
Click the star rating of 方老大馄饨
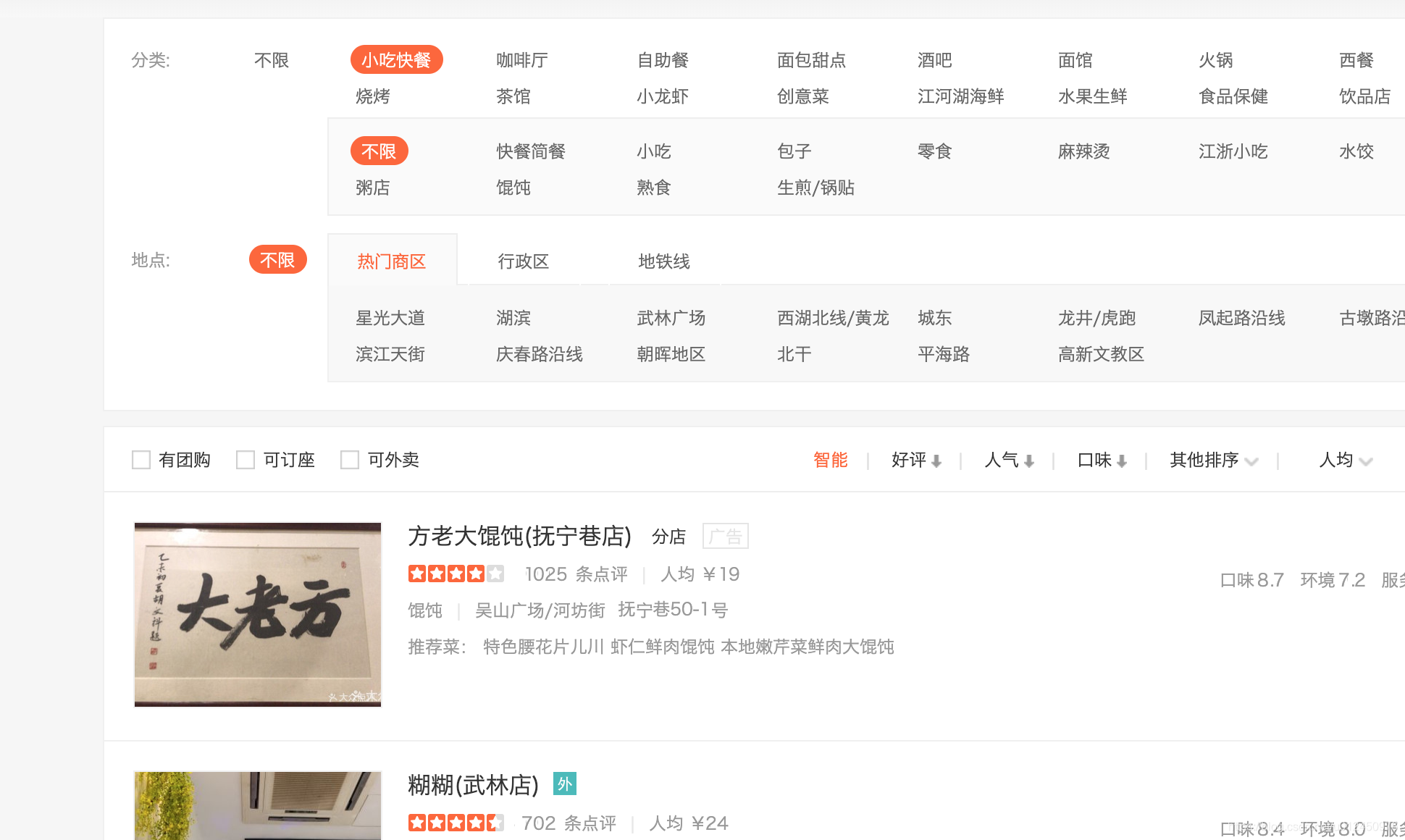456,574
